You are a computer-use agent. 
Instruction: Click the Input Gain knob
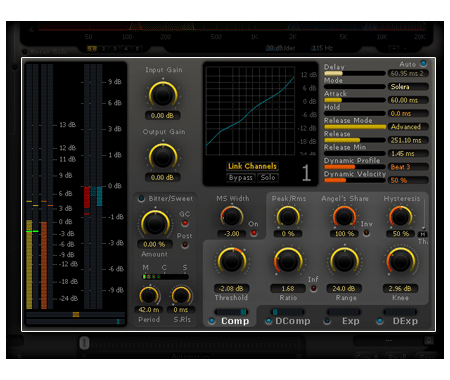[x=163, y=95]
